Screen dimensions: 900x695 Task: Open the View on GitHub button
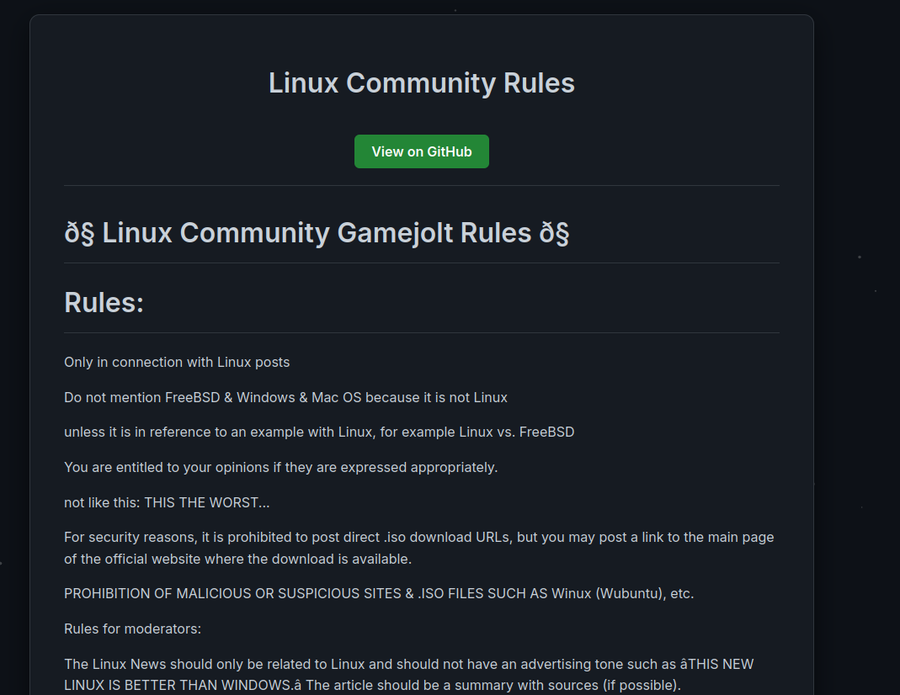pos(421,152)
